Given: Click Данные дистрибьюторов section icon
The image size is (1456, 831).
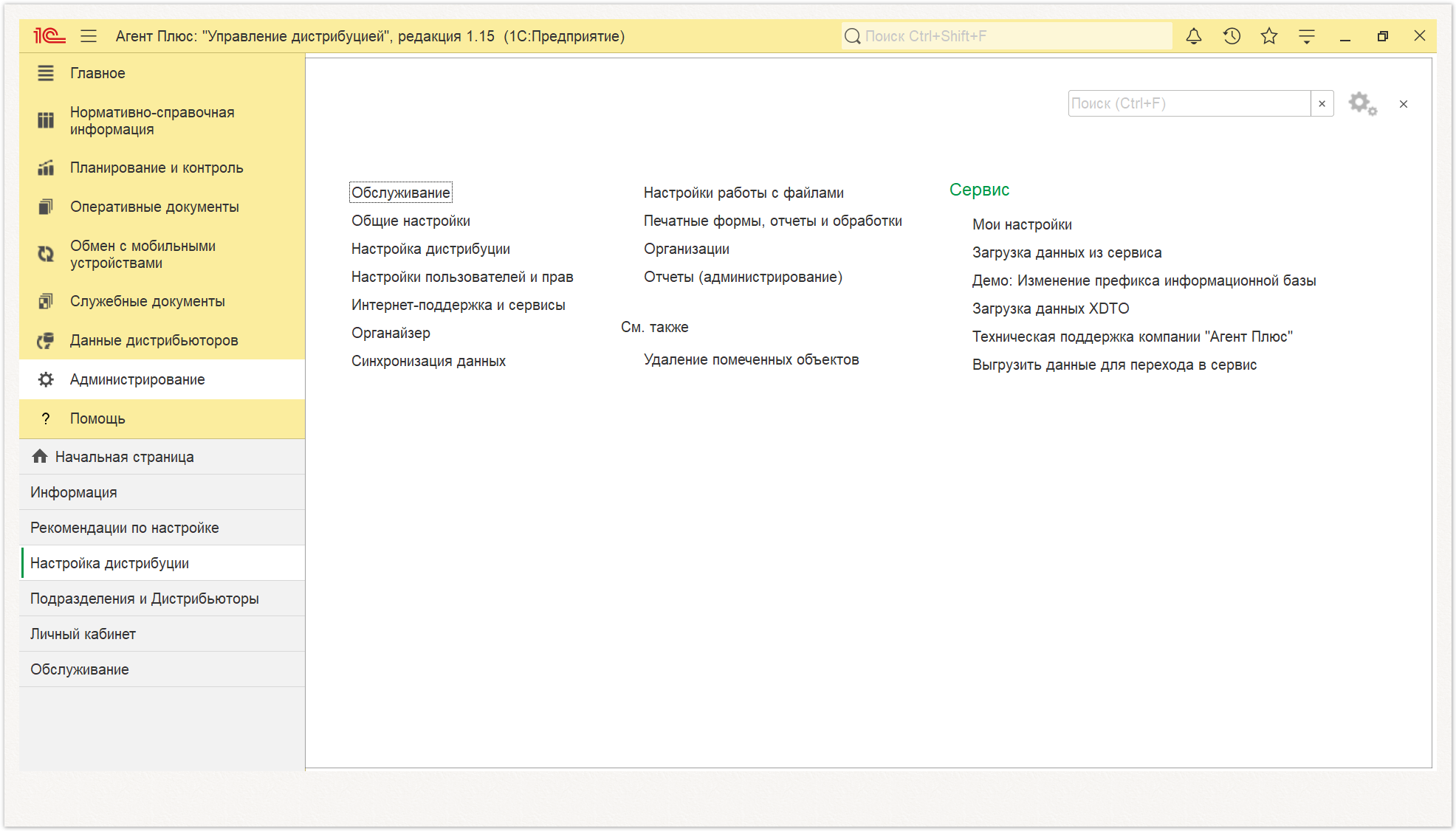Looking at the screenshot, I should [46, 340].
